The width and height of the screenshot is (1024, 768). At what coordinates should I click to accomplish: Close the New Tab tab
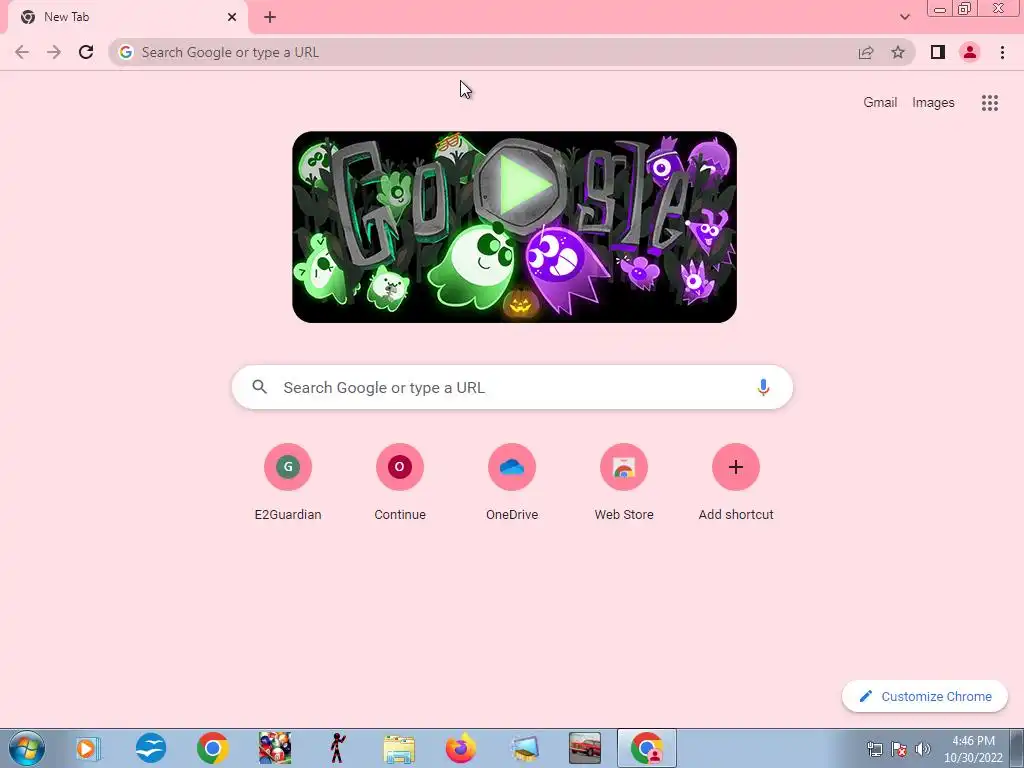click(232, 17)
